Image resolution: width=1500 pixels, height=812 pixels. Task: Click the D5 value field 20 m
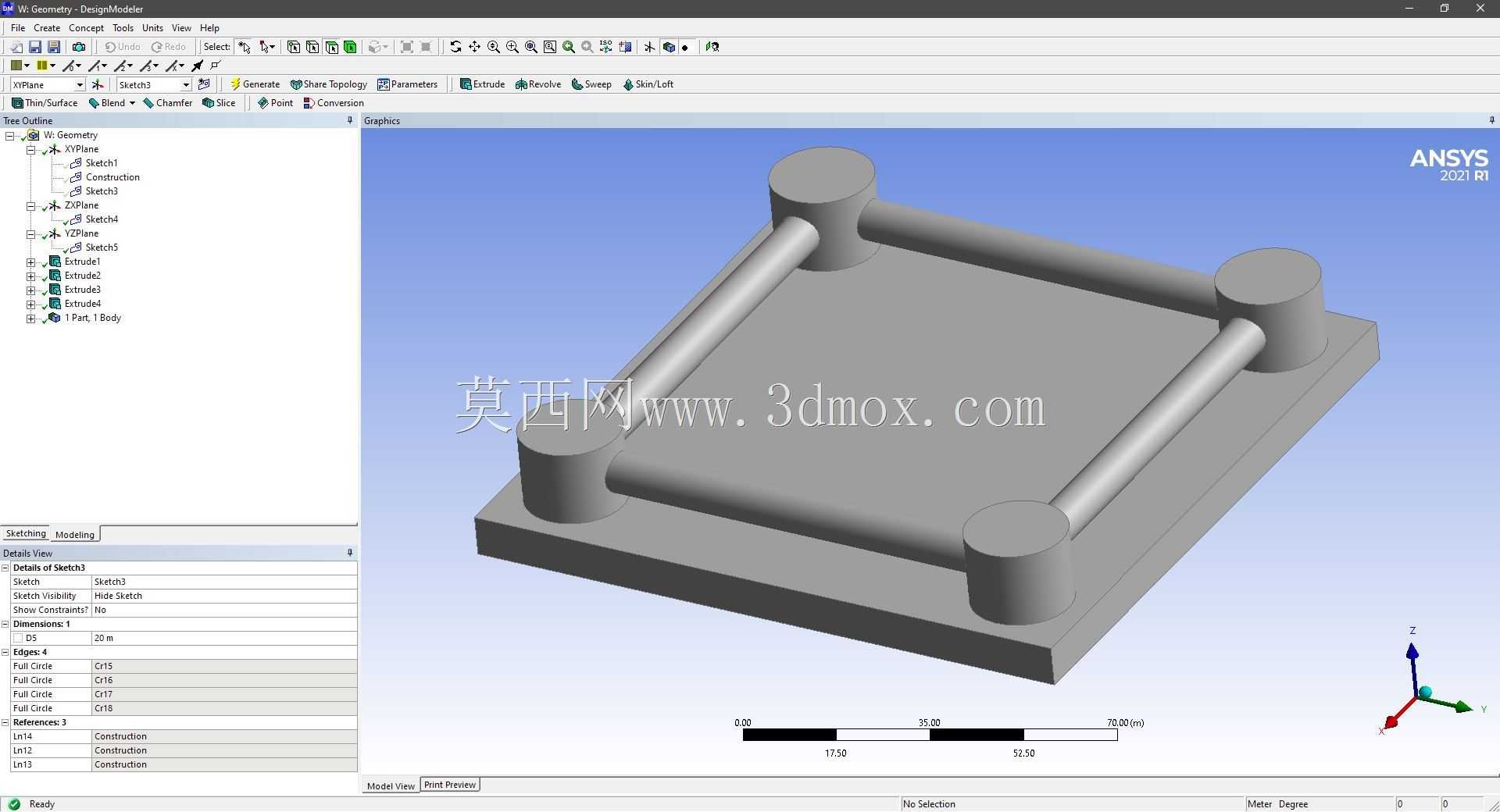pos(224,638)
